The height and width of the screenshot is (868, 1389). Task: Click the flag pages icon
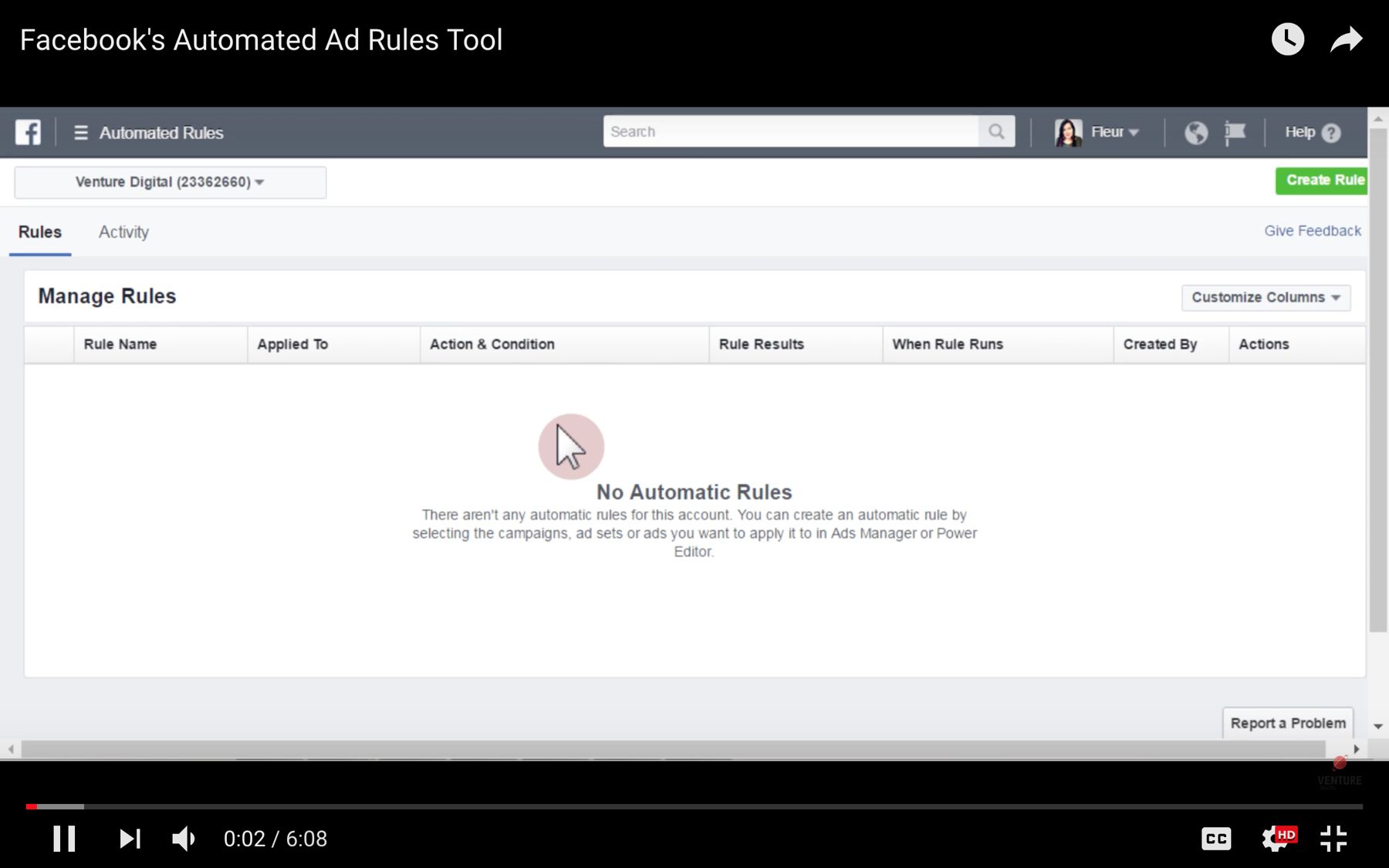[x=1235, y=133]
